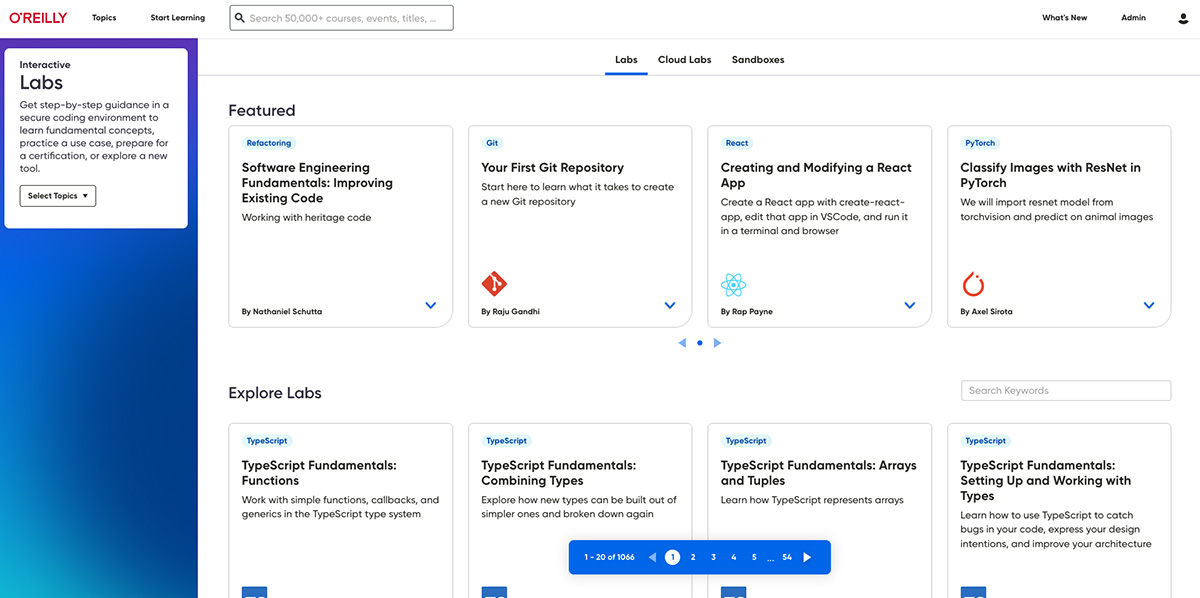Click author By Axel Sirota
Image resolution: width=1200 pixels, height=598 pixels.
click(986, 312)
